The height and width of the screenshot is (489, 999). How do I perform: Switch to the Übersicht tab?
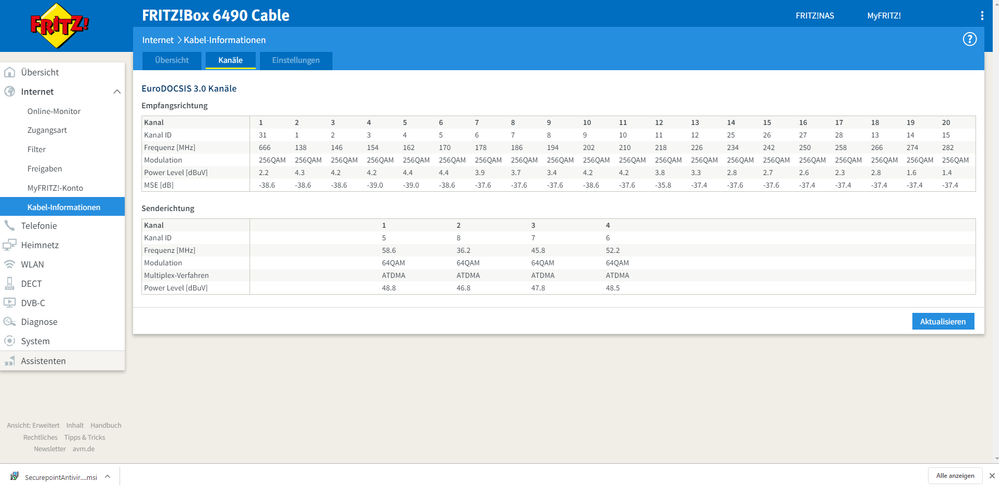pyautogui.click(x=171, y=60)
